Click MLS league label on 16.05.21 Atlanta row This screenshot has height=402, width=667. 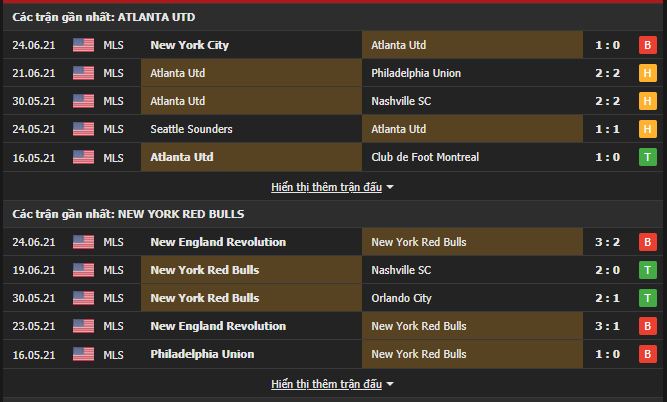tap(114, 157)
